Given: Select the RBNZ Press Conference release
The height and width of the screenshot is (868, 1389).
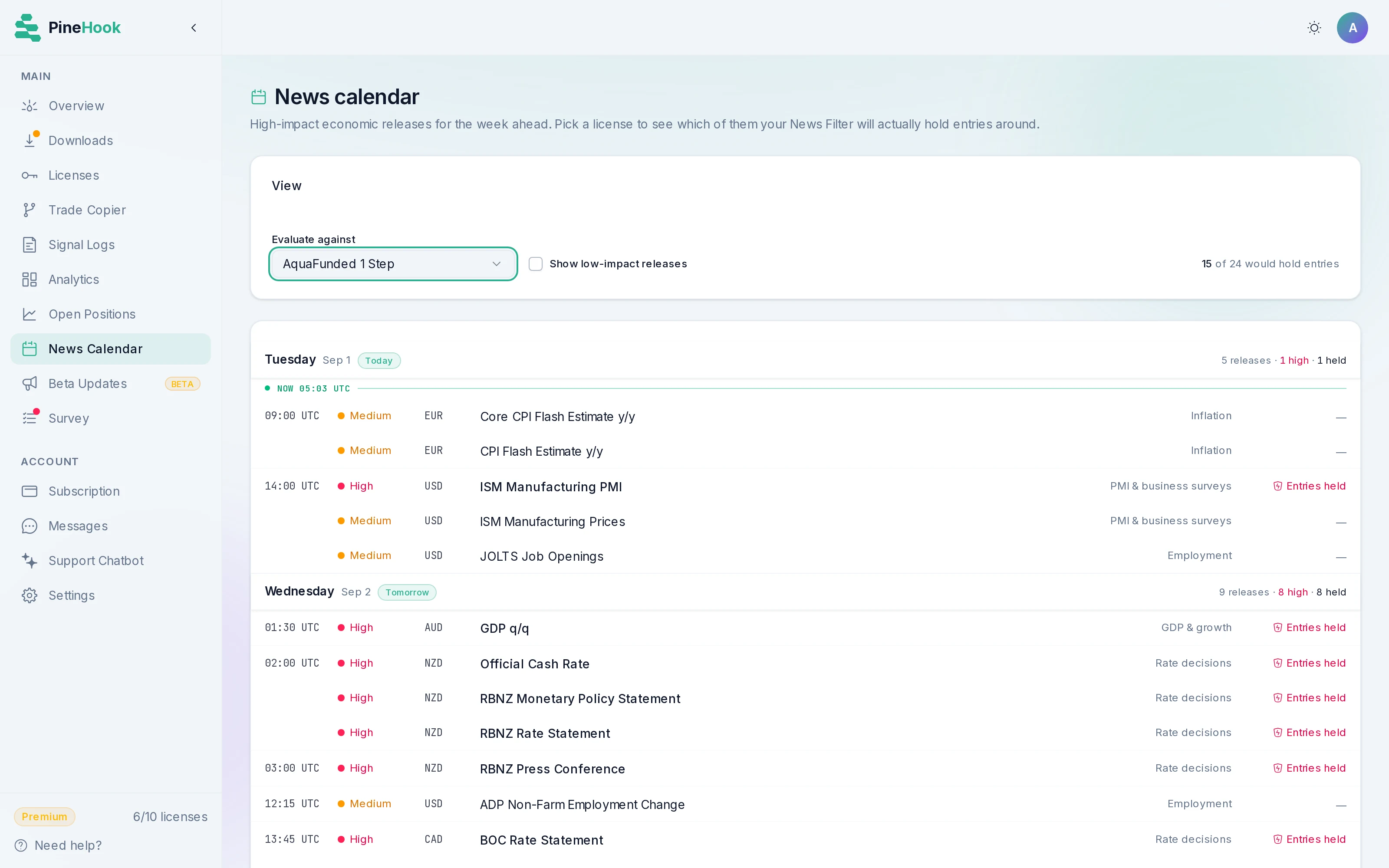Looking at the screenshot, I should [805, 769].
